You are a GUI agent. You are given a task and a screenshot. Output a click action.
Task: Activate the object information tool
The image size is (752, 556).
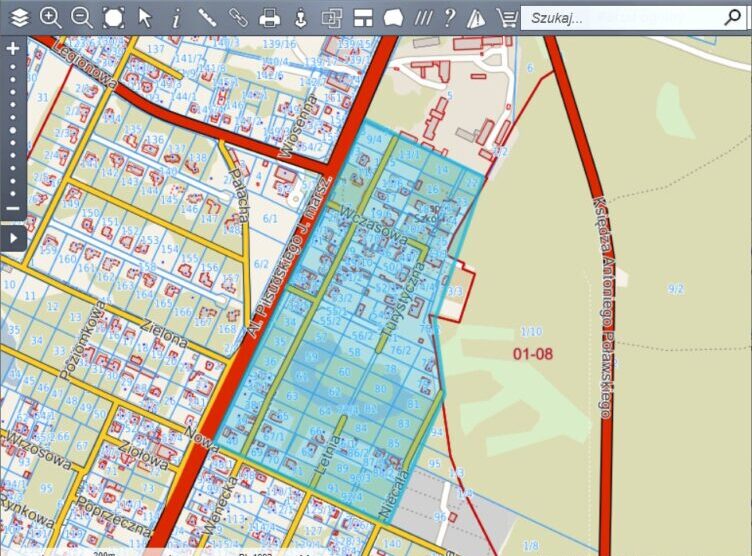tap(176, 17)
